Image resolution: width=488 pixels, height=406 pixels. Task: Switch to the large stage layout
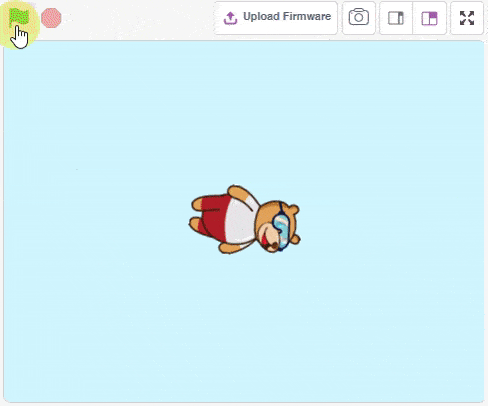(429, 18)
